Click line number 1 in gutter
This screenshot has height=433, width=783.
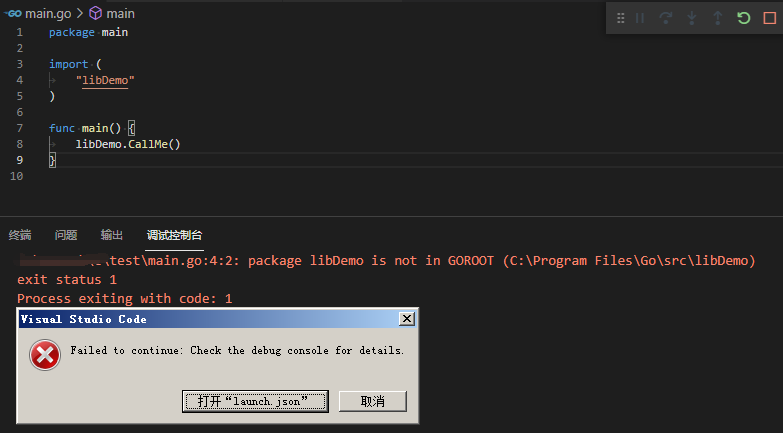tap(19, 32)
